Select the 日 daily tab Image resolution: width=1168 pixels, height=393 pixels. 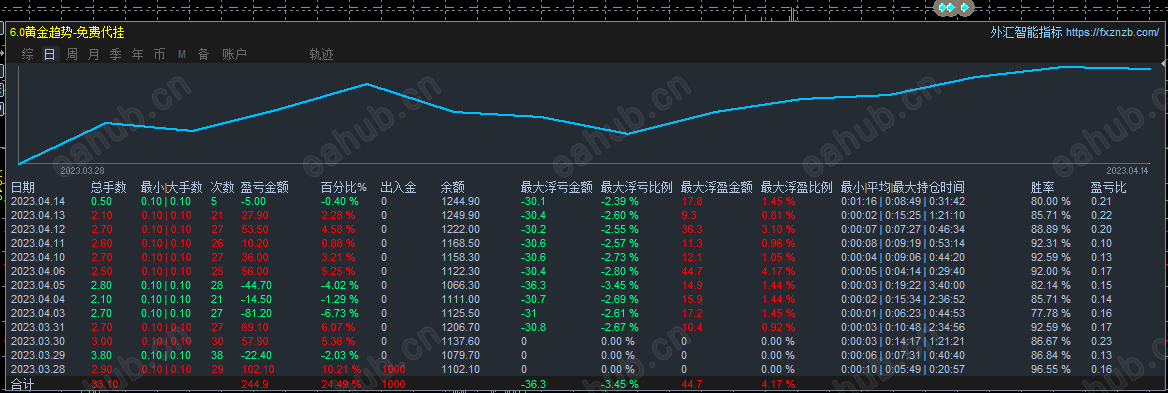coord(50,54)
